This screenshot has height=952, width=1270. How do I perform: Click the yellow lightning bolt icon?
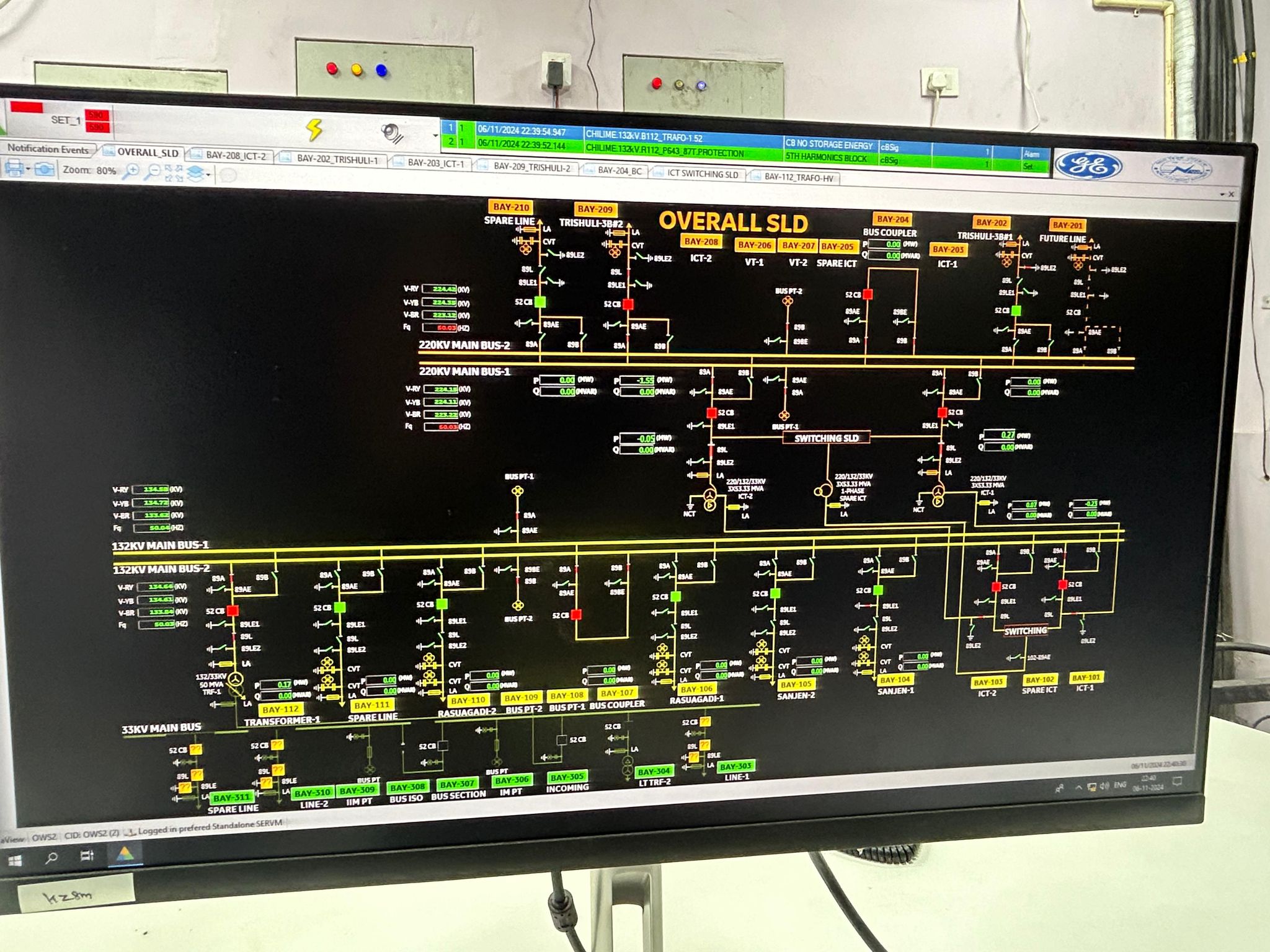tap(314, 129)
